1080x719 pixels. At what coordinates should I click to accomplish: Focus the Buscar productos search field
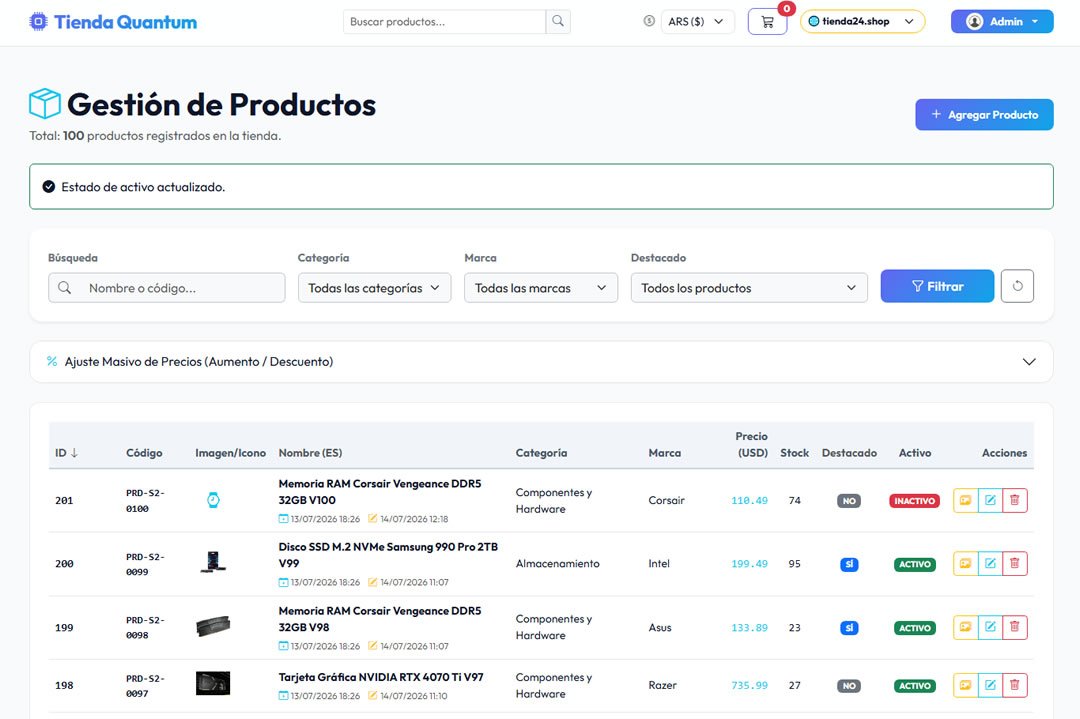444,21
